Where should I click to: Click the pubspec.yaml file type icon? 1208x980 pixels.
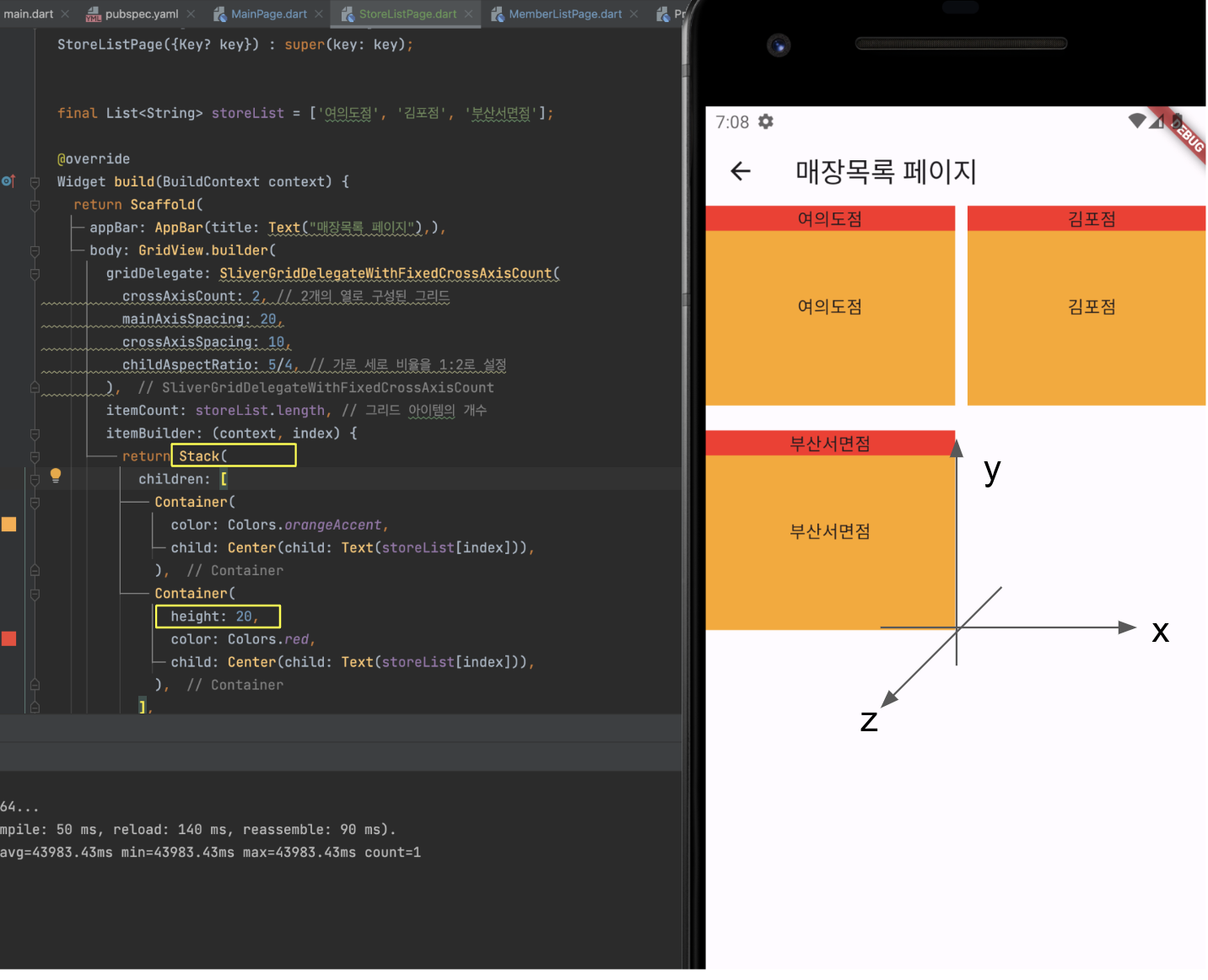[94, 14]
